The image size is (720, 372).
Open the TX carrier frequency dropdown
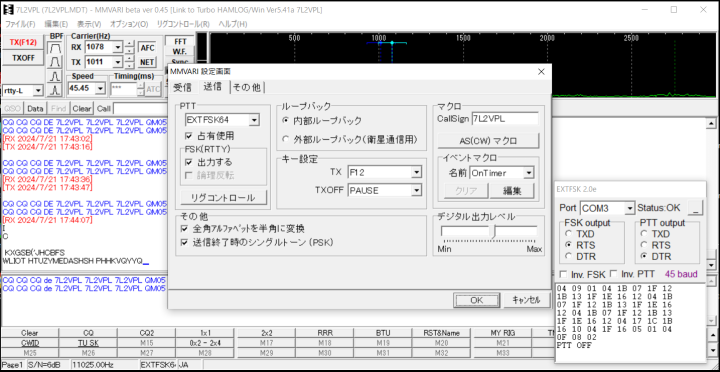click(x=118, y=62)
